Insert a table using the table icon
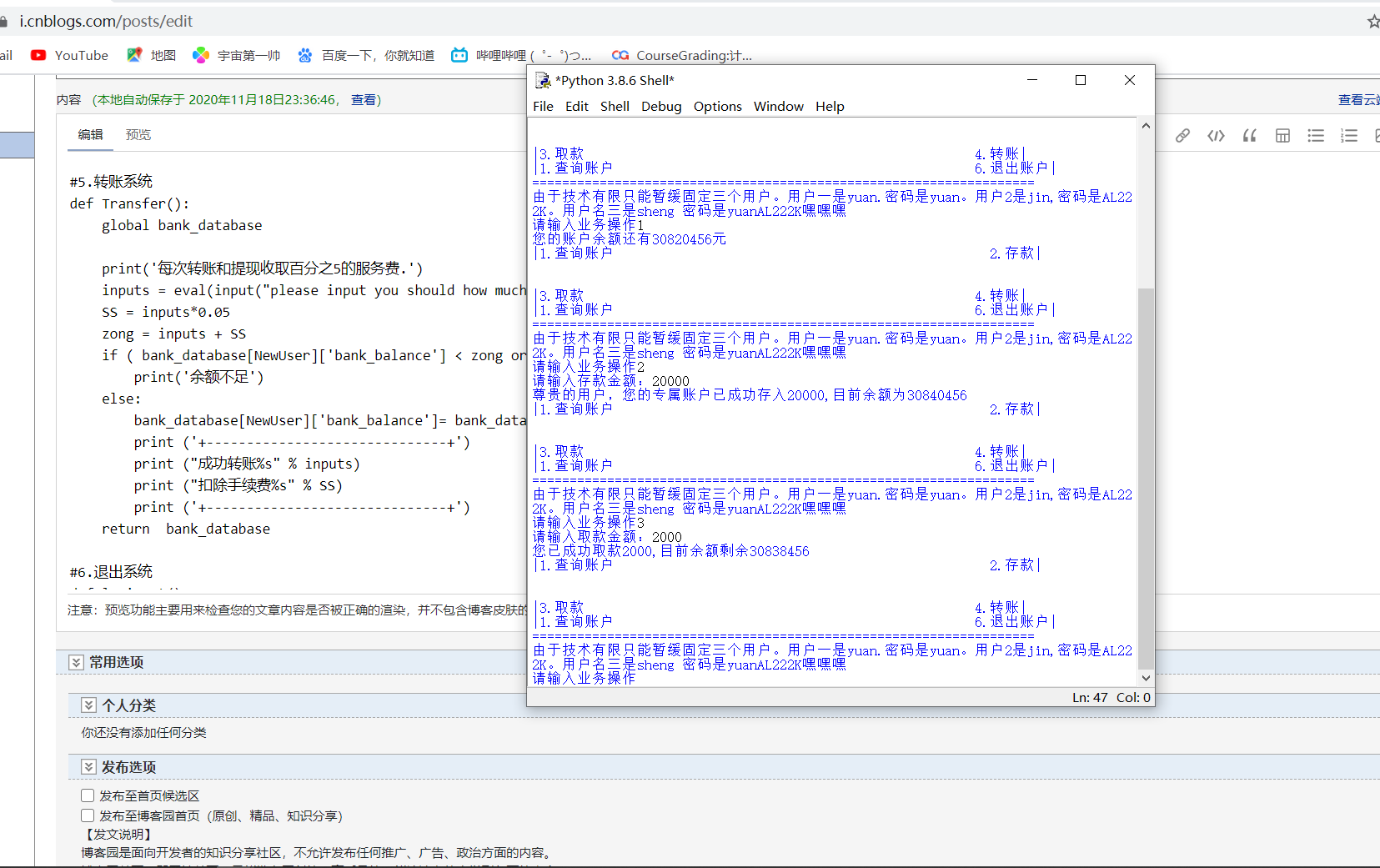The image size is (1380, 868). (1282, 135)
